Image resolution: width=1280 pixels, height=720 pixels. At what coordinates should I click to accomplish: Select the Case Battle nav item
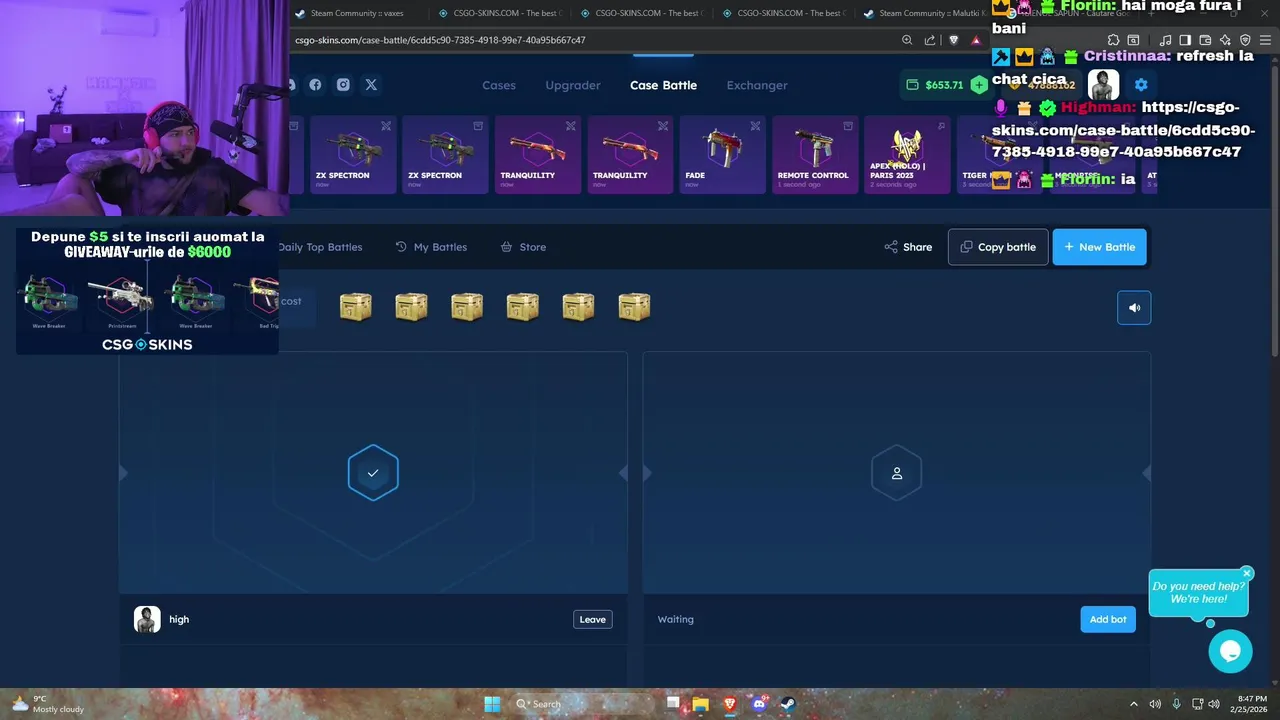pyautogui.click(x=663, y=85)
